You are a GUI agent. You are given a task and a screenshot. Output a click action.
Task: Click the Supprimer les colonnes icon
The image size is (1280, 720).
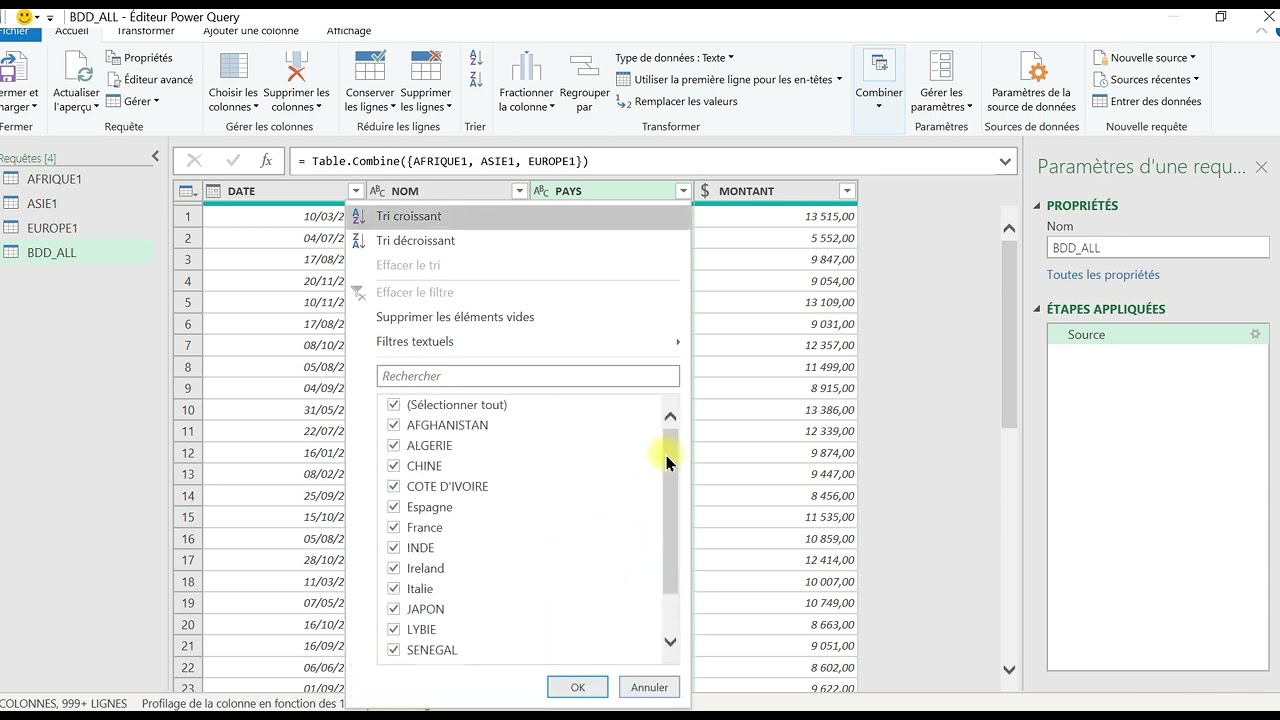tap(296, 67)
